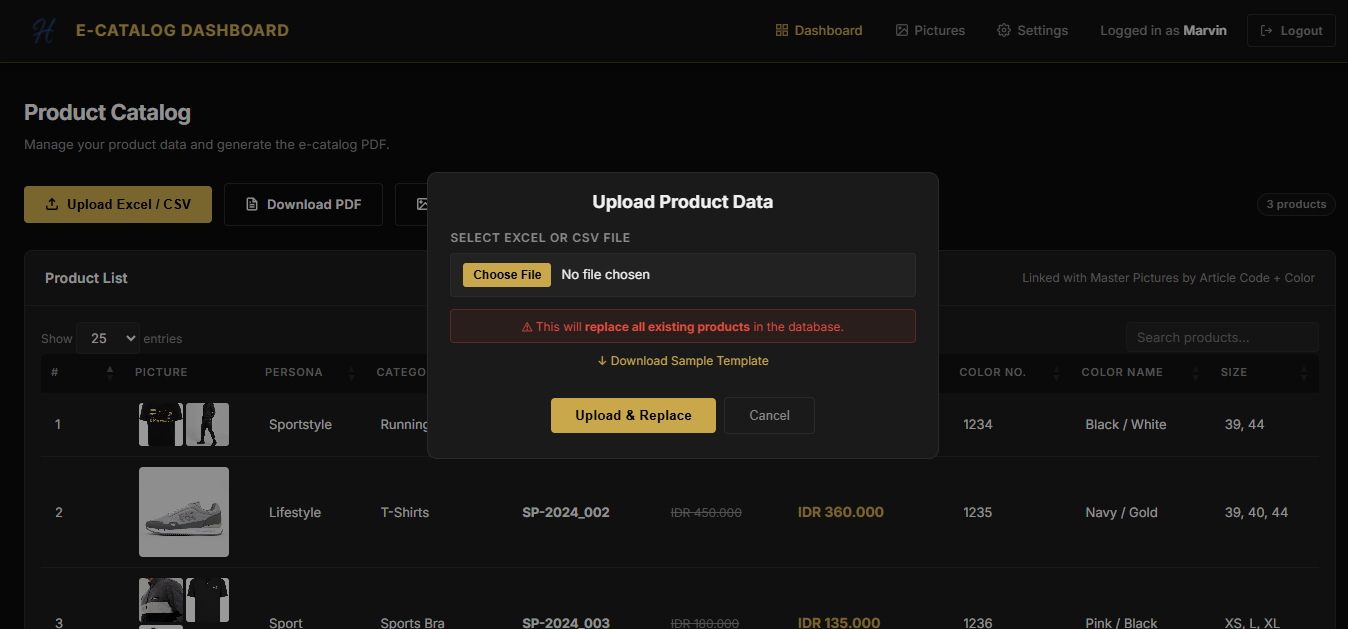The image size is (1348, 629).
Task: Click color number 1234
Action: (x=978, y=425)
